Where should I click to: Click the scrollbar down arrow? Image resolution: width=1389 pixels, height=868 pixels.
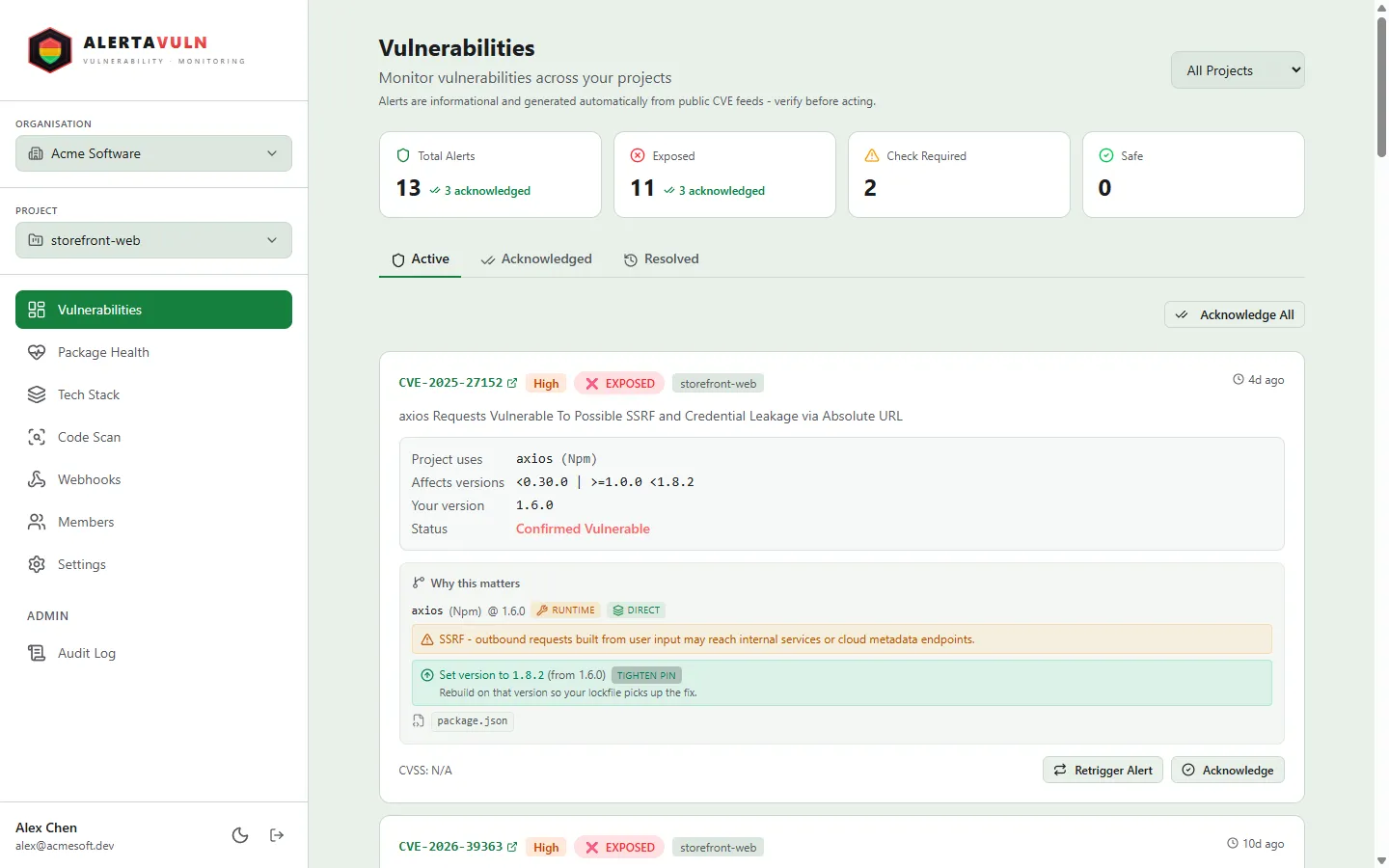[x=1381, y=860]
